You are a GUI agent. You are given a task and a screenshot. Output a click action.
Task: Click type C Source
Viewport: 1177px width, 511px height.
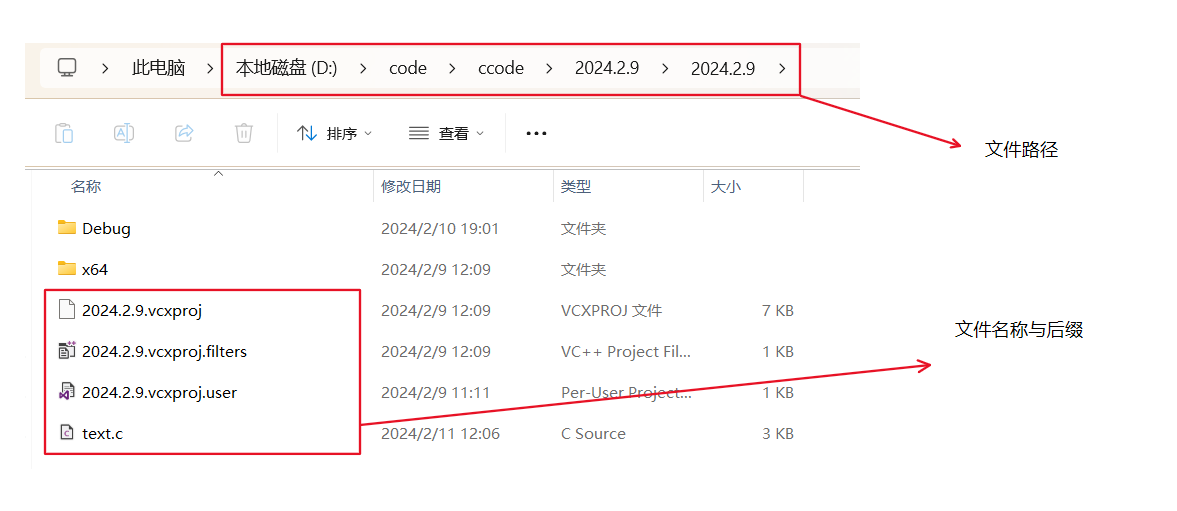(x=593, y=434)
